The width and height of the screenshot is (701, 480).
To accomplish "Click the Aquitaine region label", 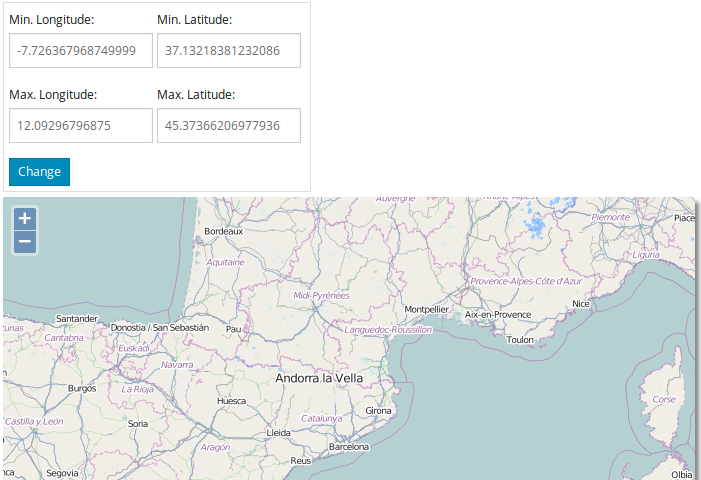I will tap(225, 262).
